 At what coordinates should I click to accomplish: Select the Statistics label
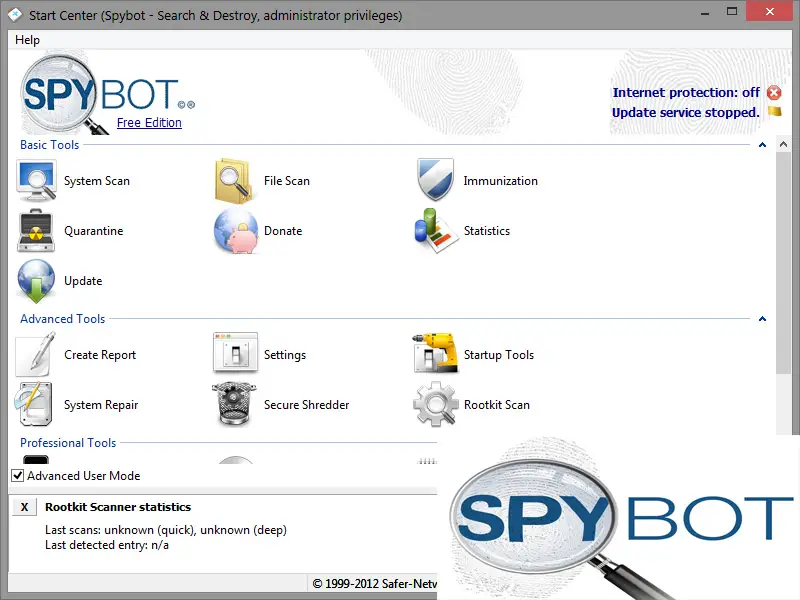tap(487, 231)
